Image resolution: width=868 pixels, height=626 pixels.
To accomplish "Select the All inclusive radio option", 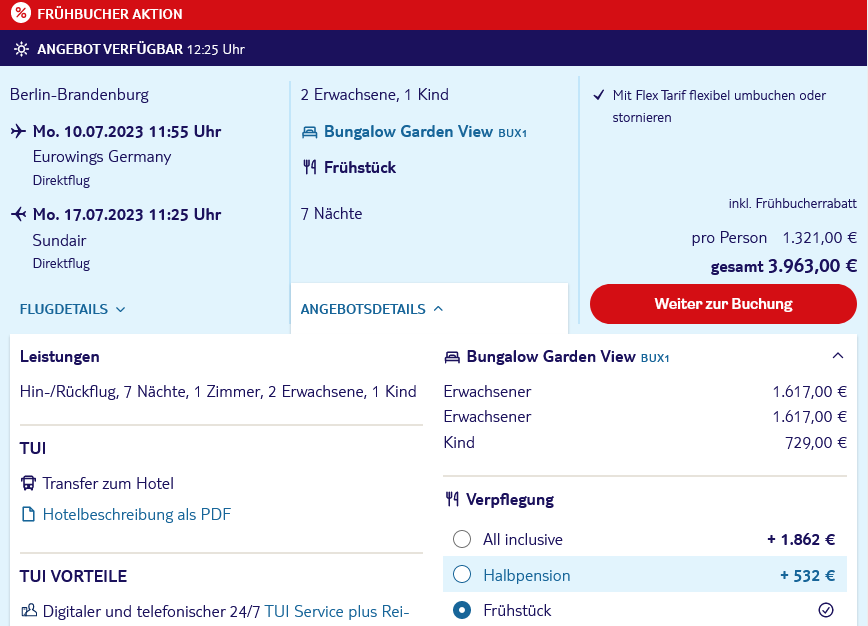I will 462,539.
